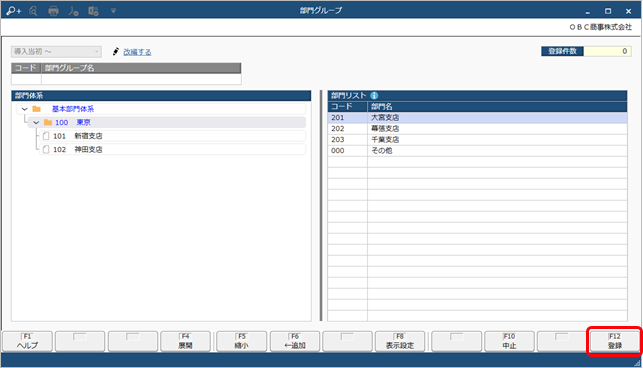Click the Office export icon in title bar
This screenshot has height=368, width=643.
click(x=93, y=11)
